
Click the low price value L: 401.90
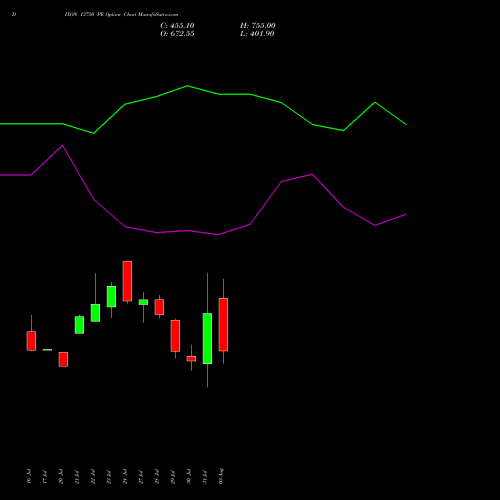pyautogui.click(x=257, y=34)
